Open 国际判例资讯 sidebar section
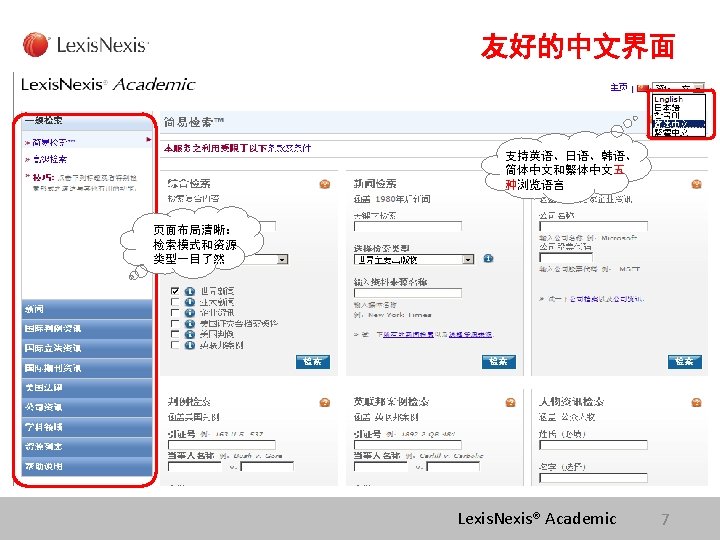Screen dimensions: 720x540 (87, 329)
